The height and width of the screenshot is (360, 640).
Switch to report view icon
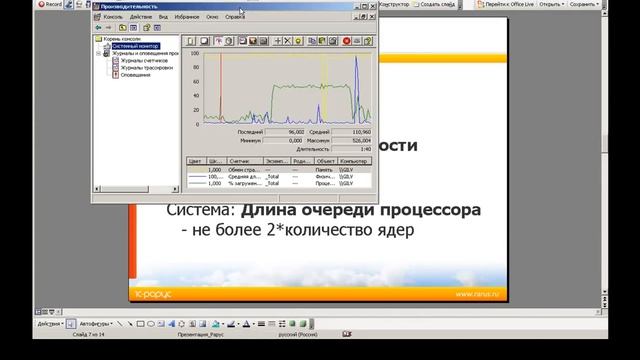tap(264, 41)
